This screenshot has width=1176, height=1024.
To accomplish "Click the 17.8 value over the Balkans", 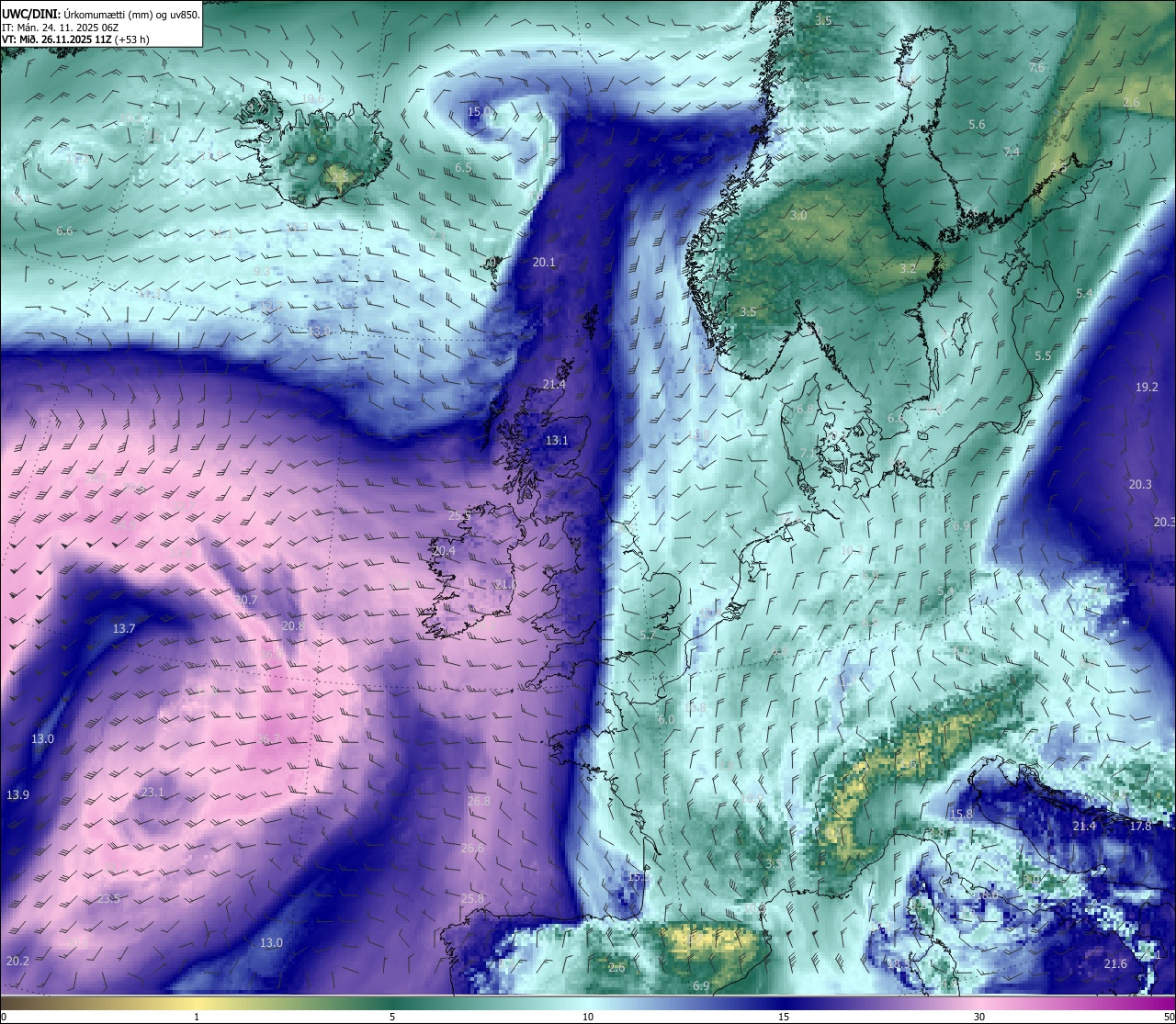I will point(1140,827).
